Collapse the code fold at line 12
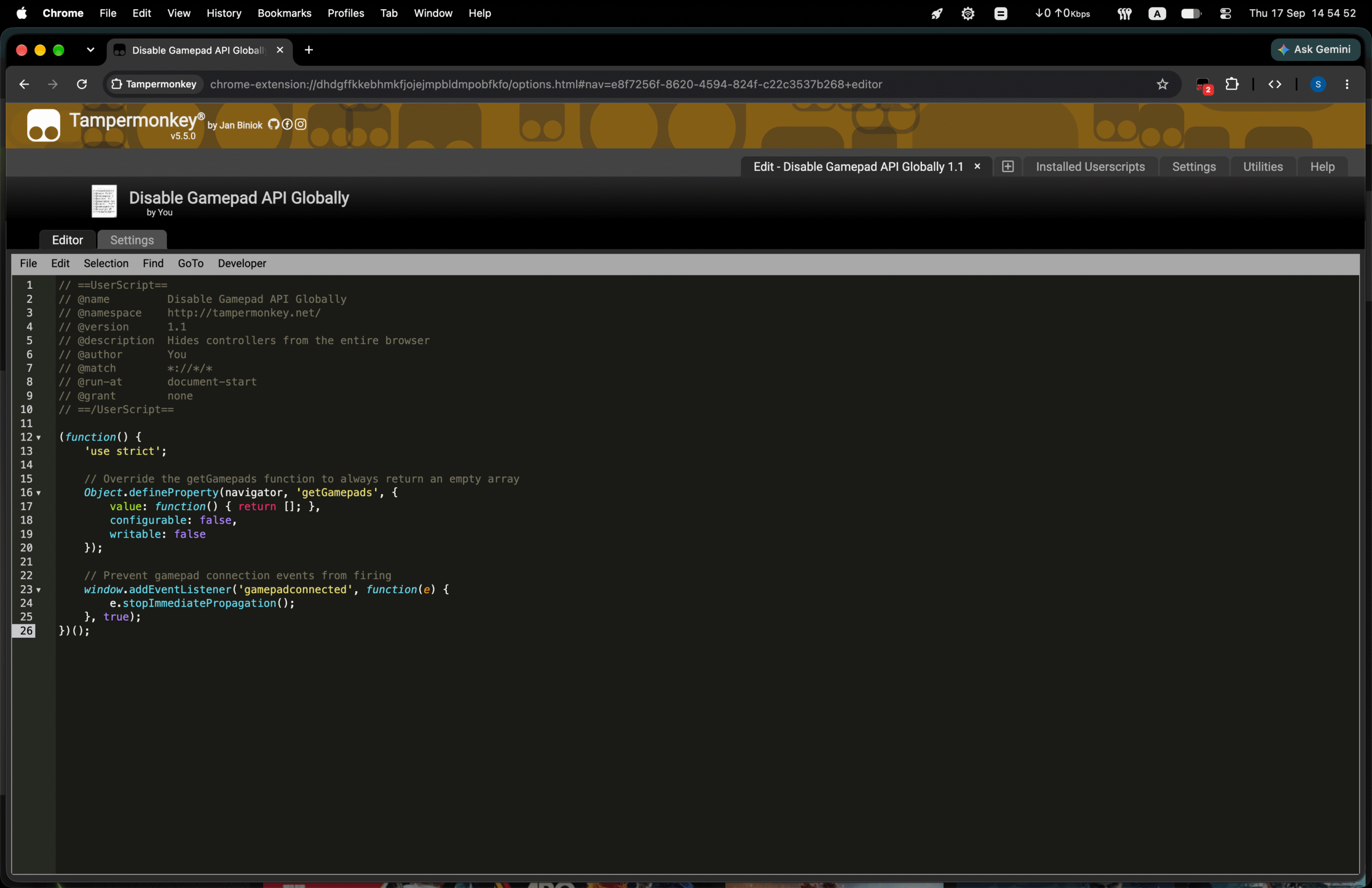Viewport: 1372px width, 888px height. pos(39,438)
